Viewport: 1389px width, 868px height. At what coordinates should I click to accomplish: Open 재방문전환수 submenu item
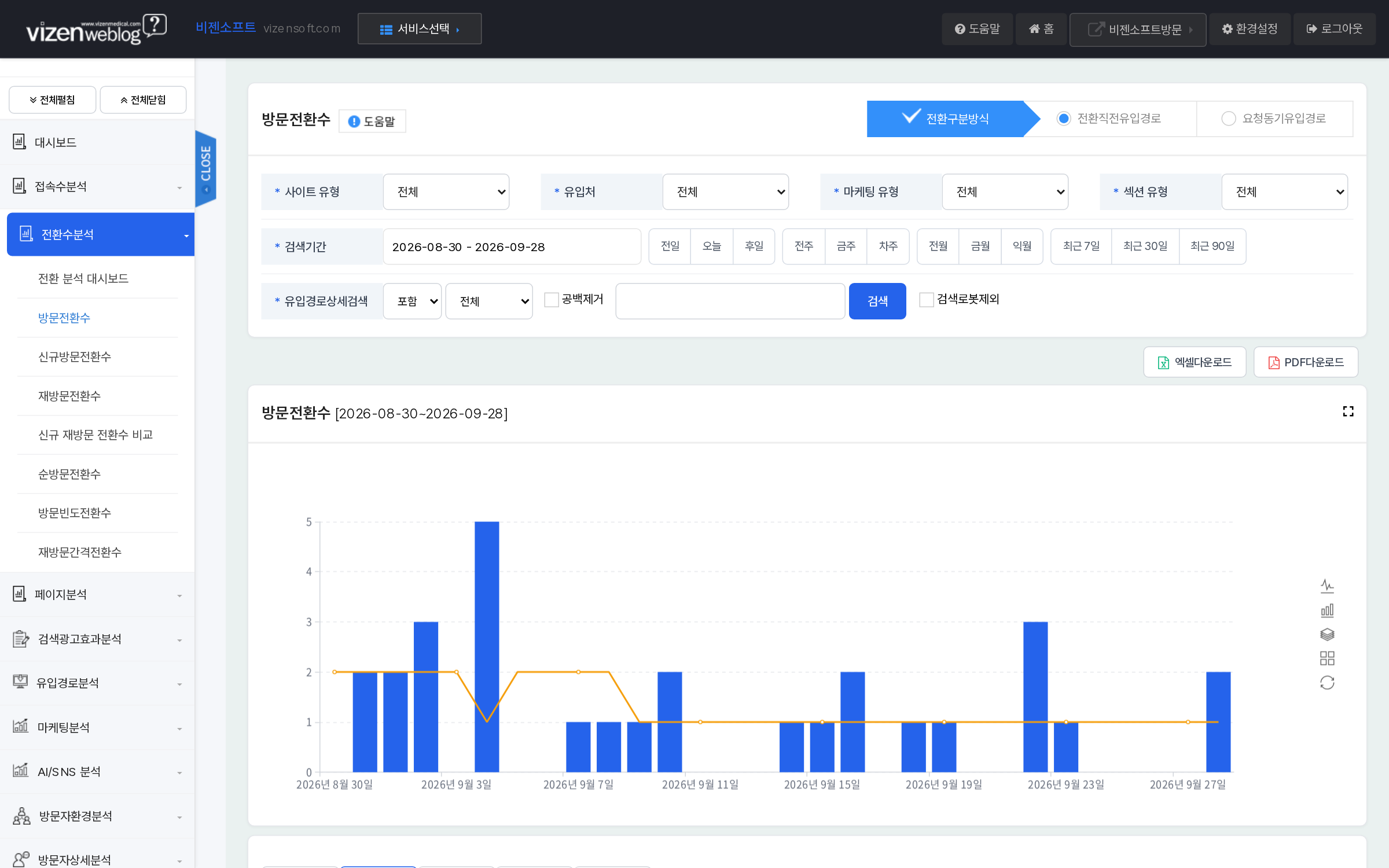click(x=69, y=396)
